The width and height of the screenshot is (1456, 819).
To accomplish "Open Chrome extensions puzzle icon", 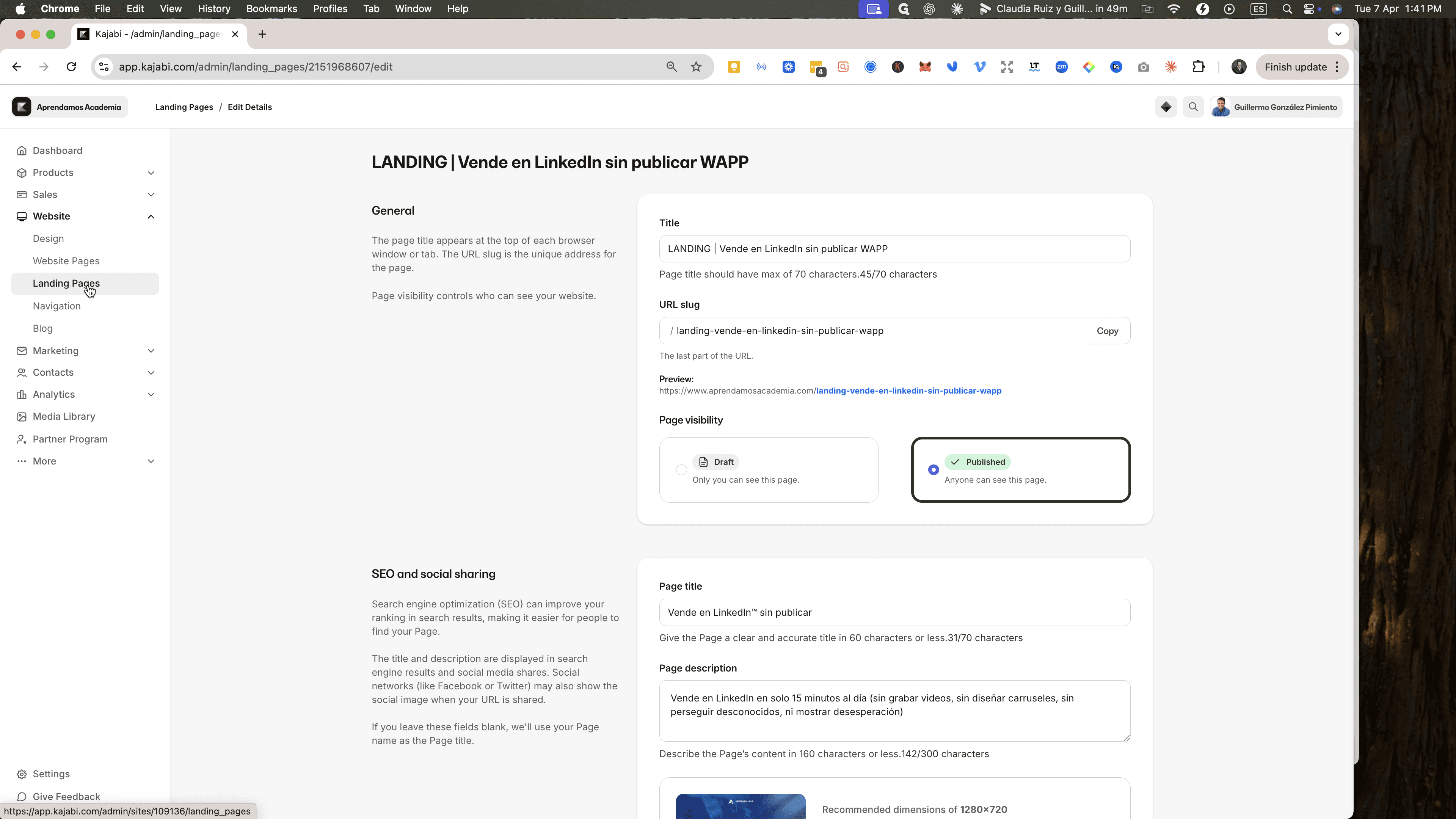I will tap(1198, 67).
